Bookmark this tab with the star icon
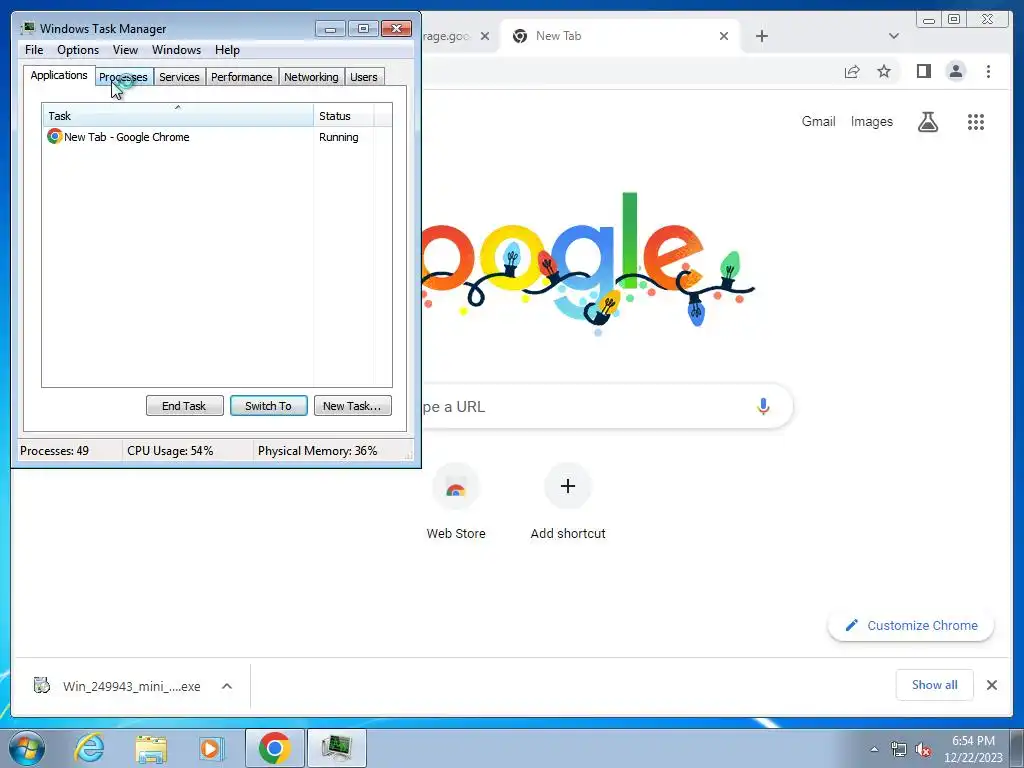This screenshot has height=768, width=1024. point(884,71)
